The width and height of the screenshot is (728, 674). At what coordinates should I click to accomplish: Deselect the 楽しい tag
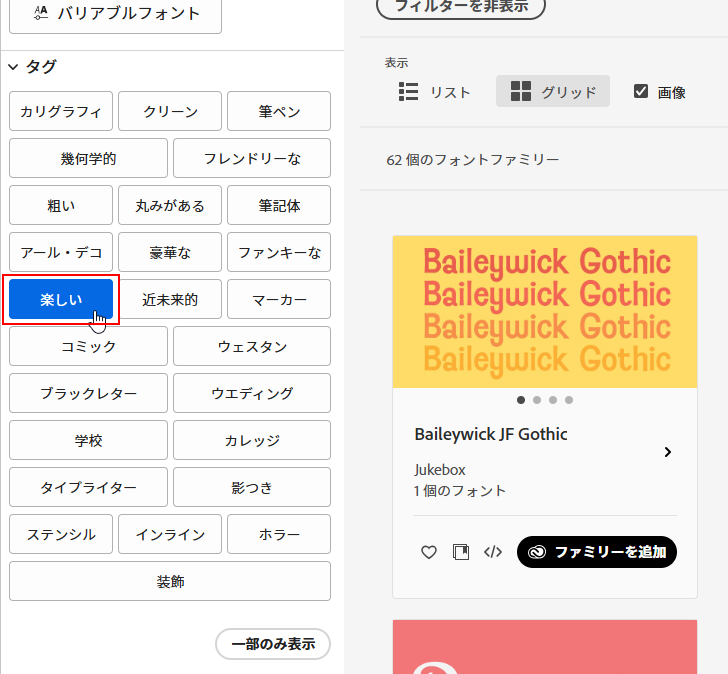(x=61, y=299)
